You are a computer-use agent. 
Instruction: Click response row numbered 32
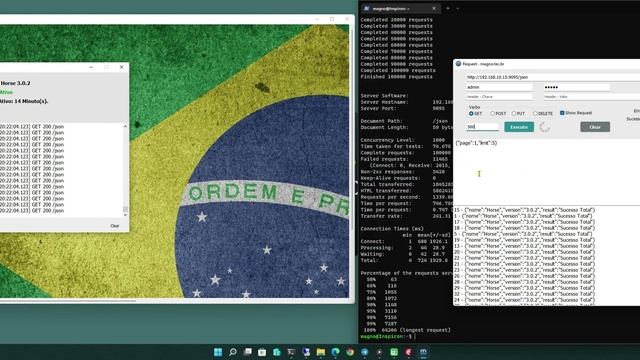pyautogui.click(x=524, y=294)
